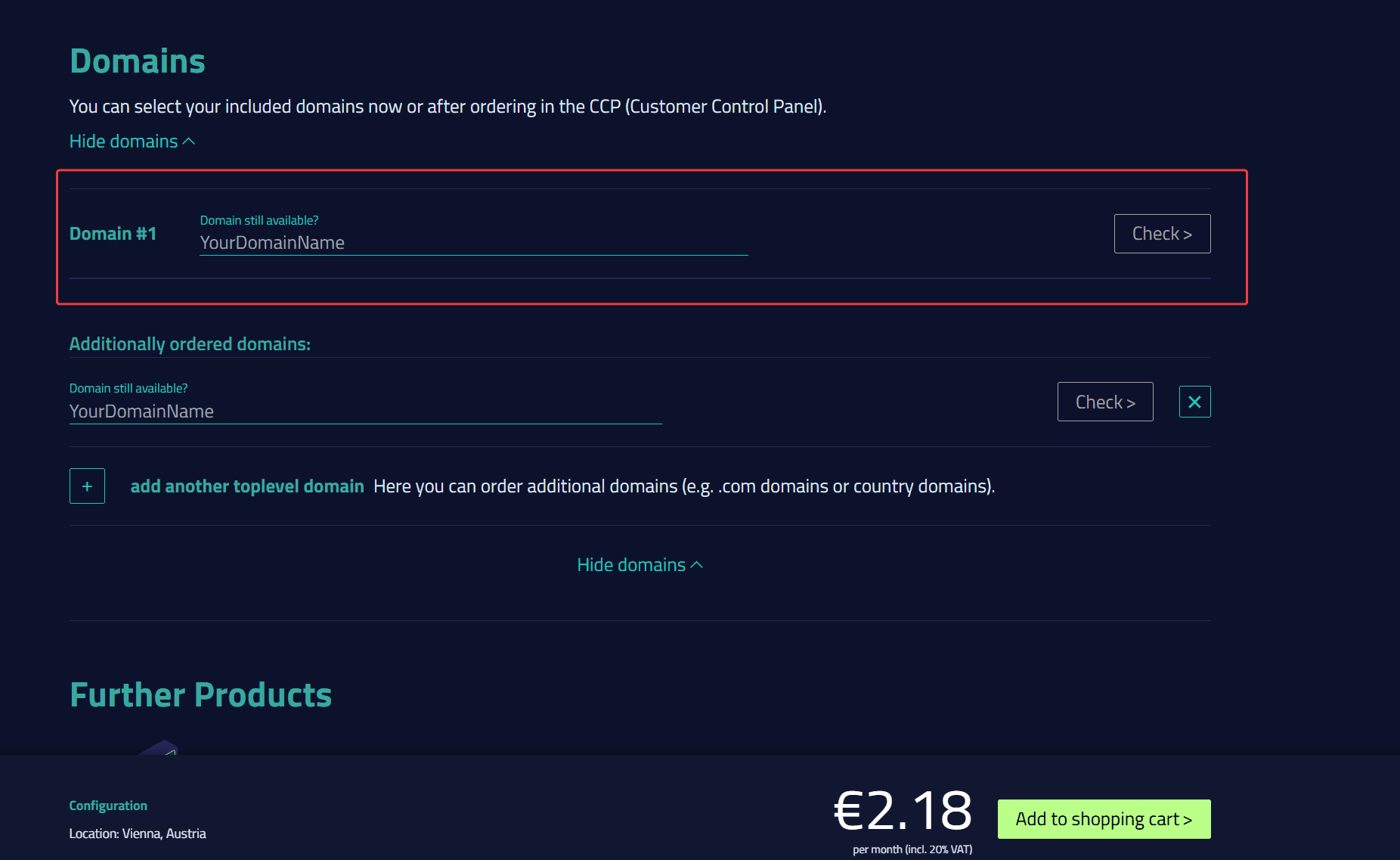Select the 'Further Products' section heading
This screenshot has height=860, width=1400.
tap(200, 694)
